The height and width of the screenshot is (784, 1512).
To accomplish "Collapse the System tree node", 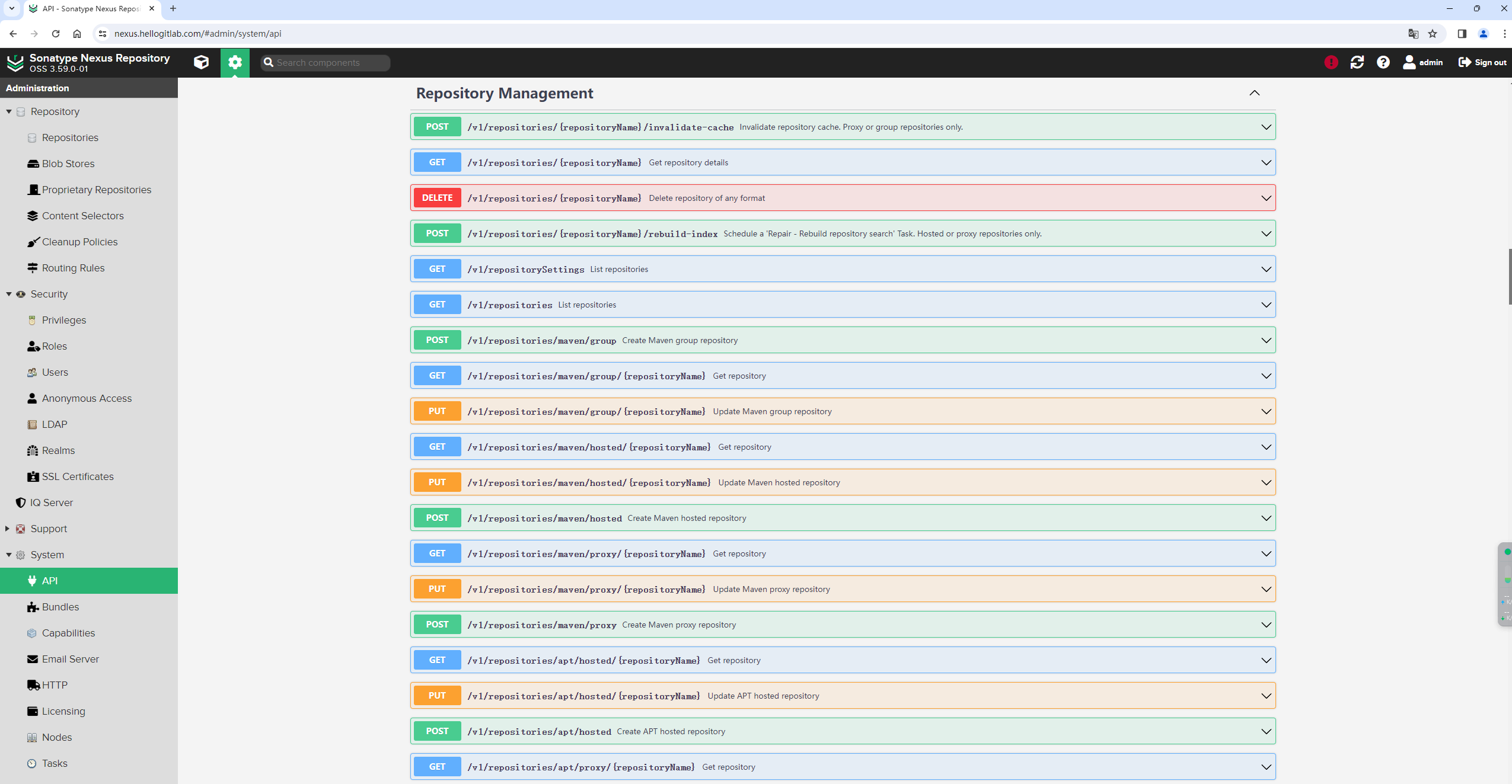I will coord(9,555).
